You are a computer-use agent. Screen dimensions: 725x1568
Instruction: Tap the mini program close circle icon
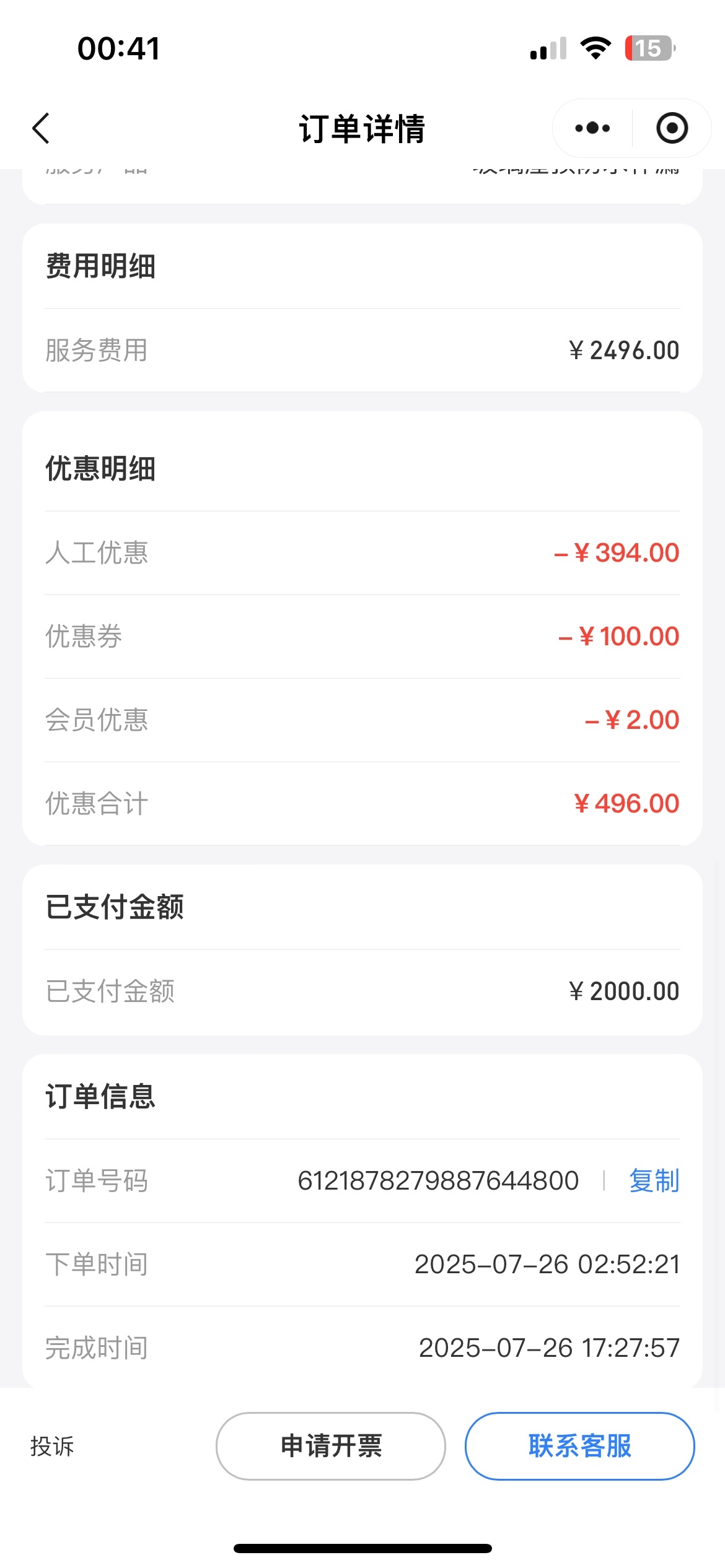click(672, 128)
